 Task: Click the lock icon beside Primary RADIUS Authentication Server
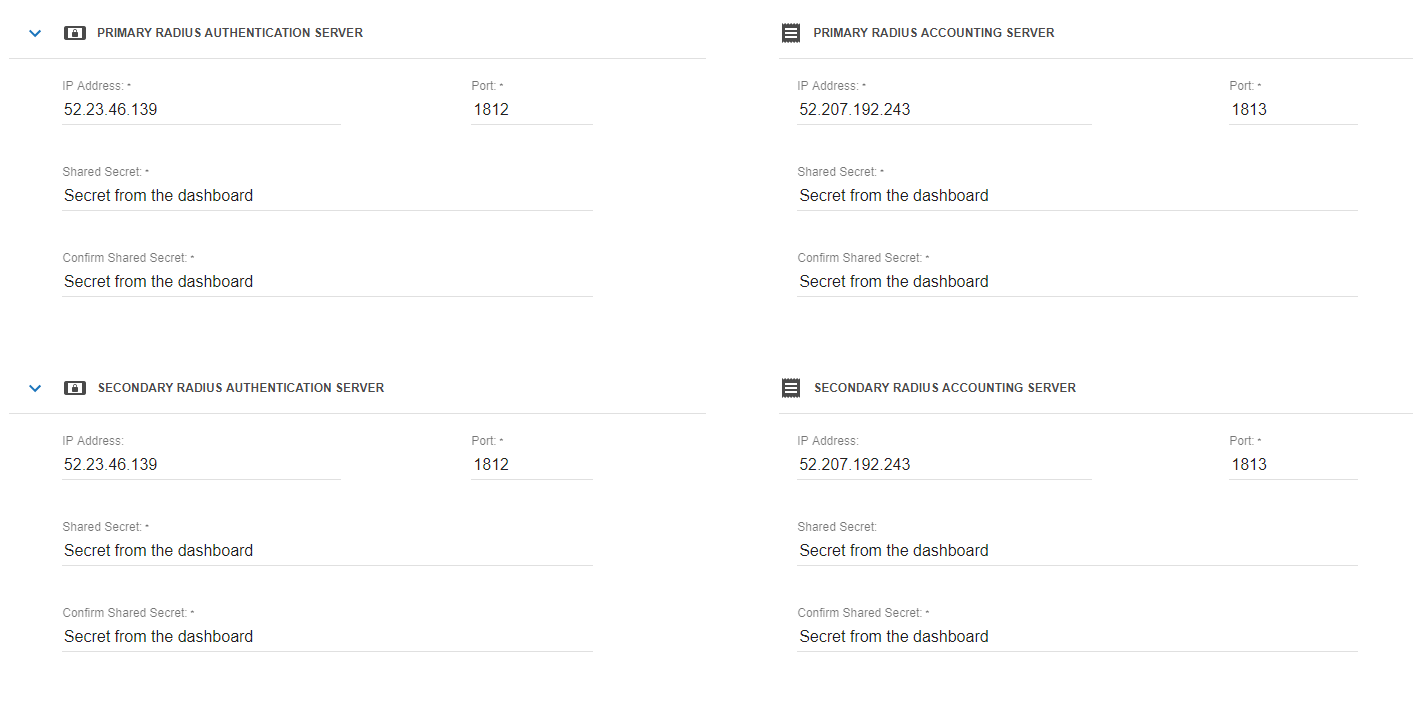pos(75,33)
